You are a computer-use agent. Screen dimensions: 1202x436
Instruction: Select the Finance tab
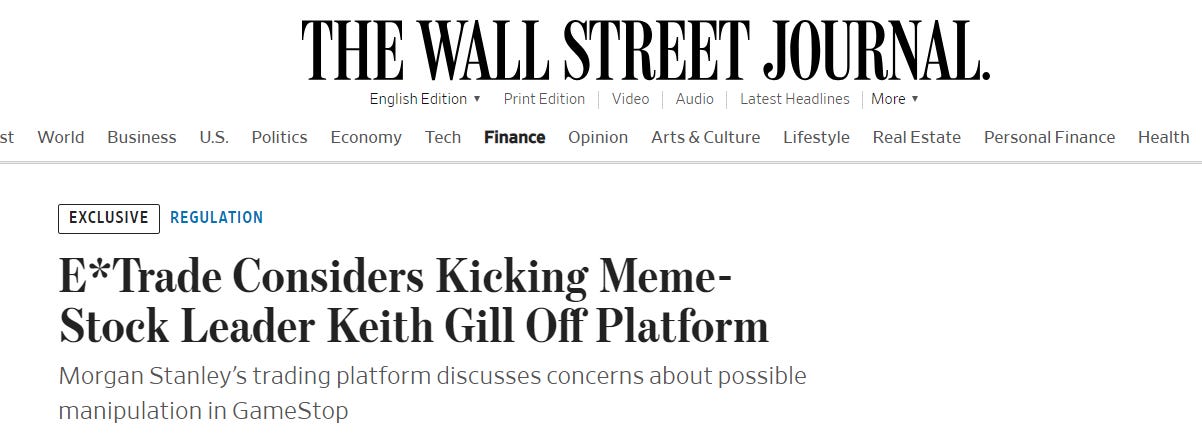[x=514, y=138]
